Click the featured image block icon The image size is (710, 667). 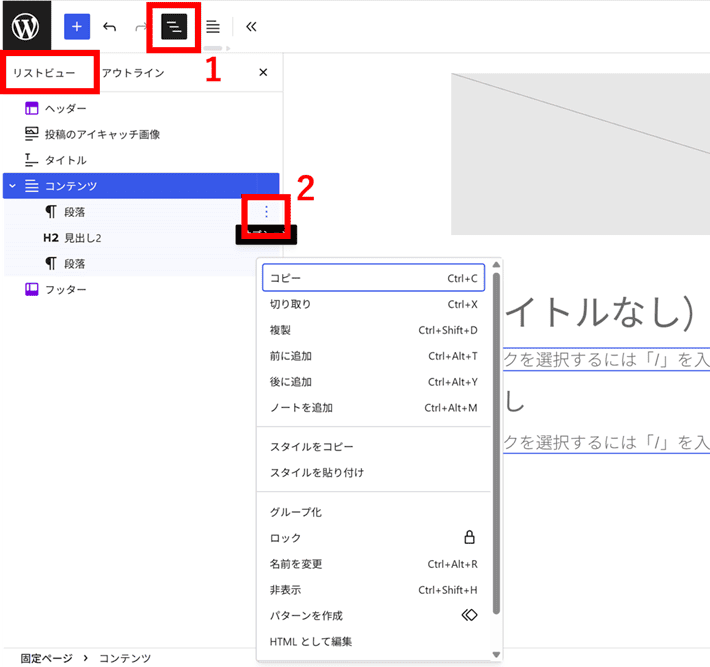coord(32,134)
